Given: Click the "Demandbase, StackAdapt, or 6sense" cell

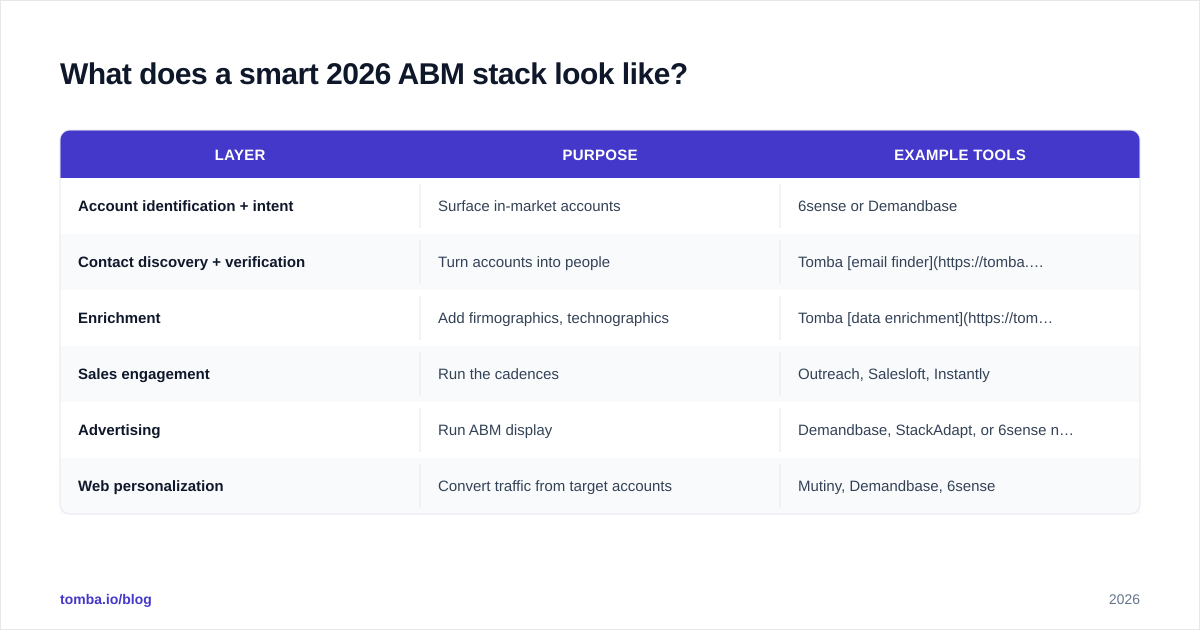Looking at the screenshot, I should pos(960,430).
